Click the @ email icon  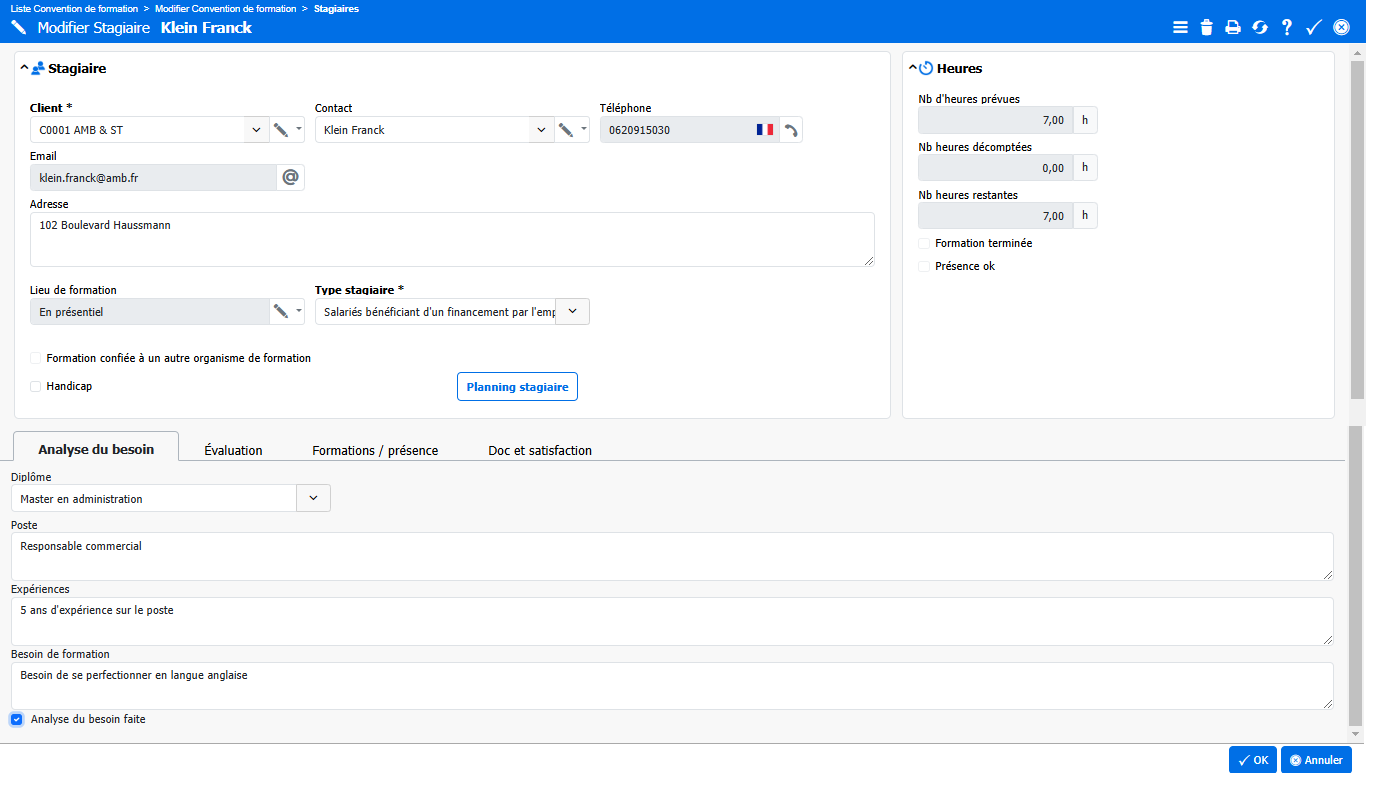290,177
